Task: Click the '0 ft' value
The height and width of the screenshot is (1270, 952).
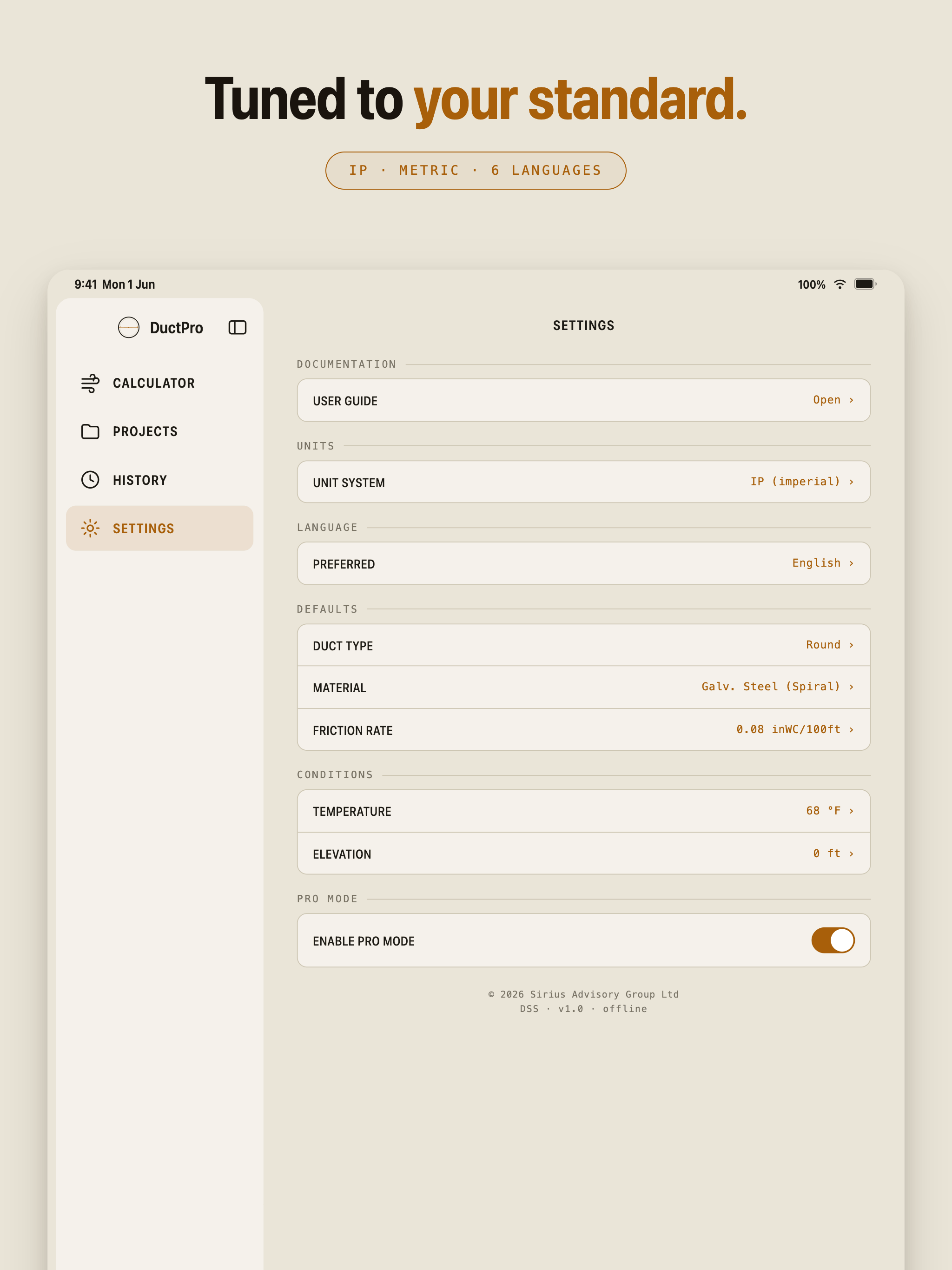Action: point(826,853)
